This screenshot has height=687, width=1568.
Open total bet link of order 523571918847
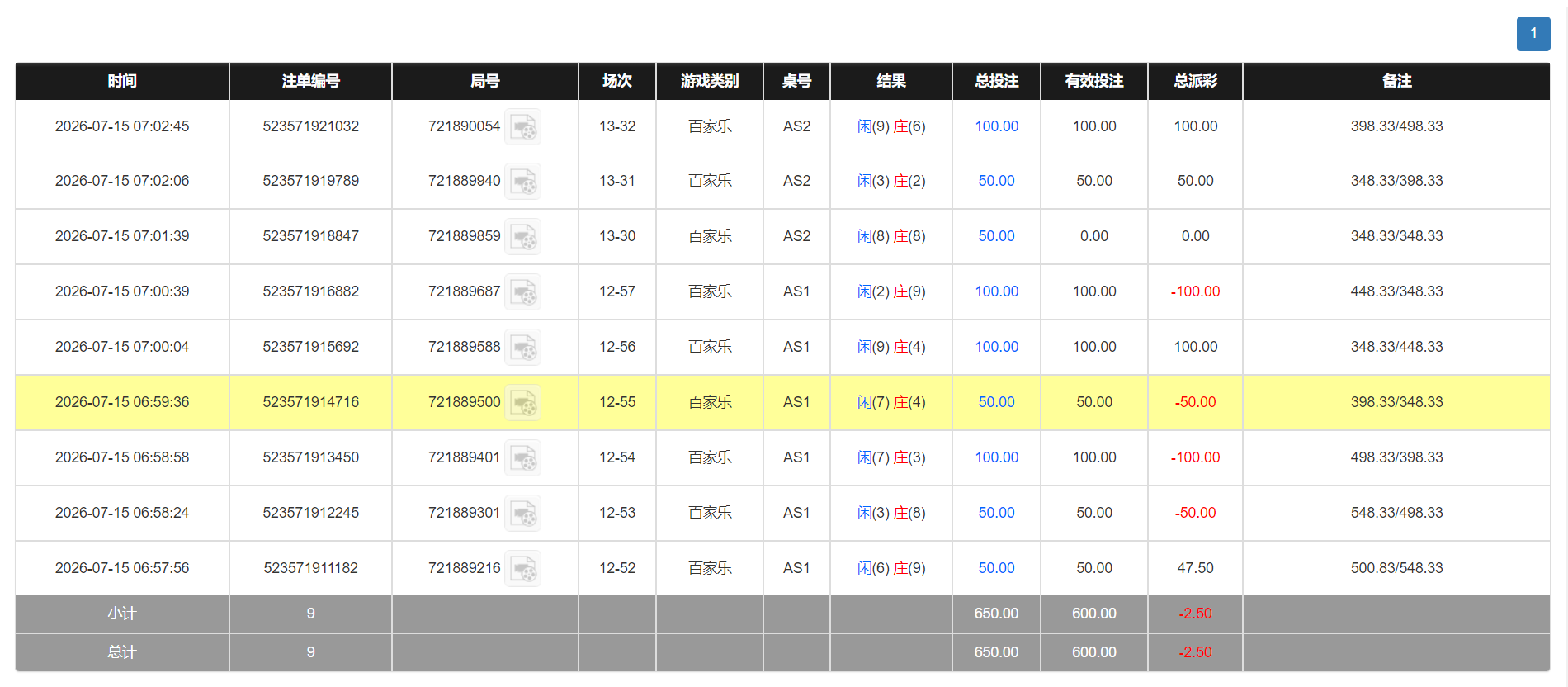click(996, 236)
